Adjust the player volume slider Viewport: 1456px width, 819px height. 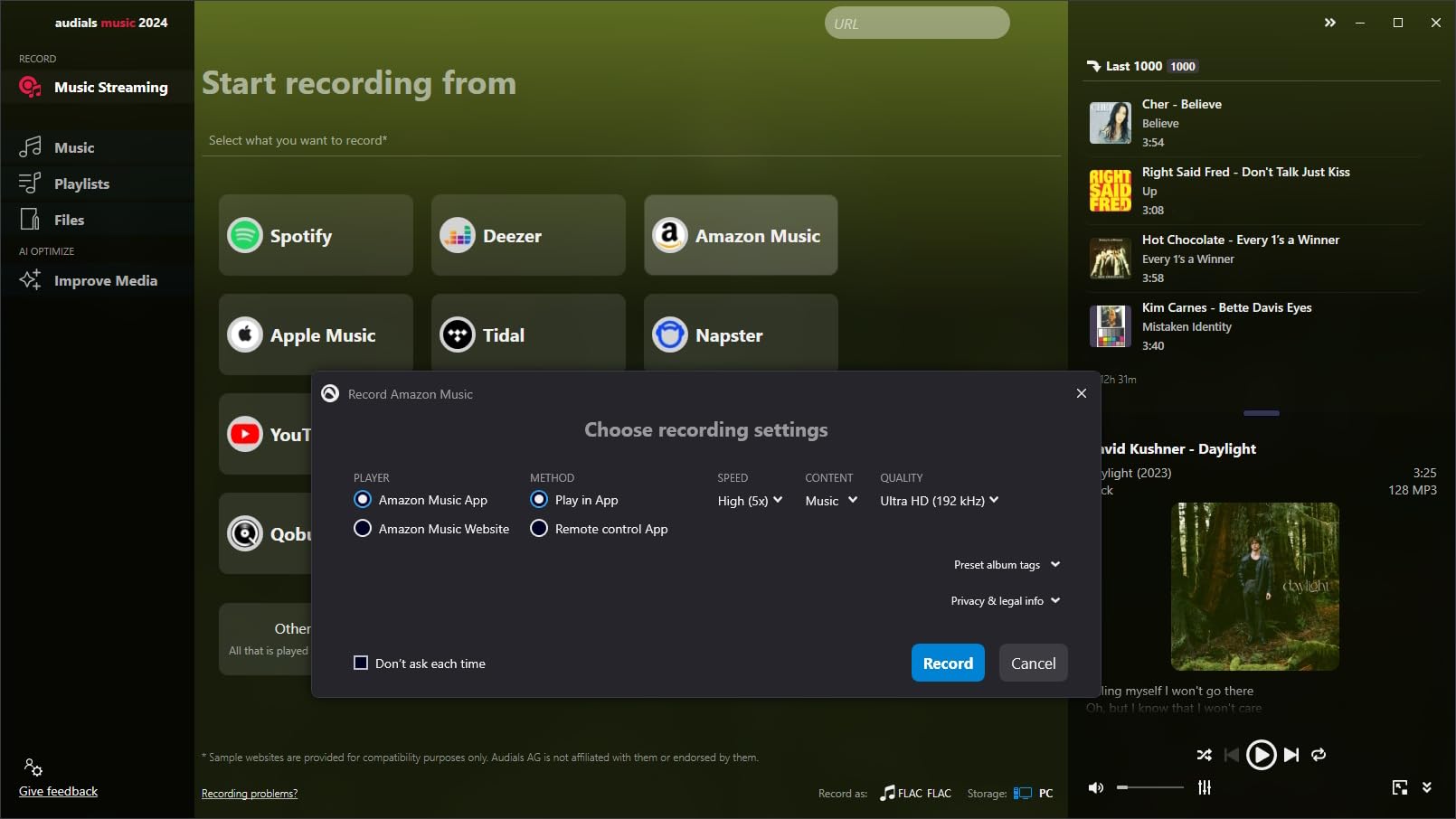pyautogui.click(x=1150, y=787)
